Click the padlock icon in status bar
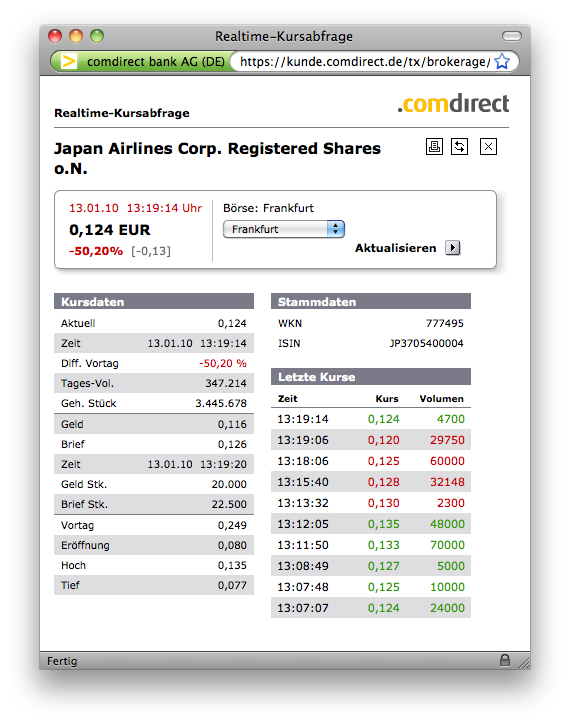Image resolution: width=570 pixels, height=724 pixels. pyautogui.click(x=505, y=660)
